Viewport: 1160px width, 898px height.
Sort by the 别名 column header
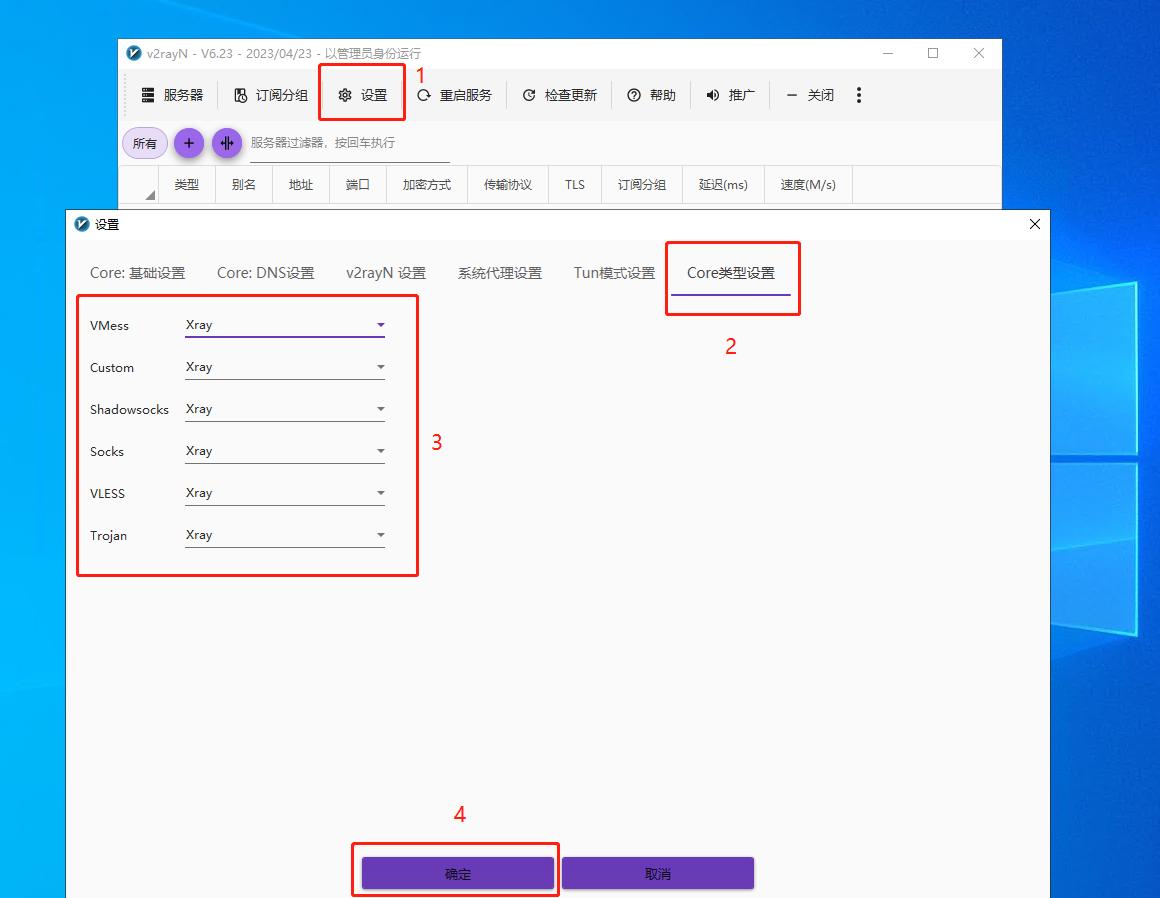click(243, 185)
